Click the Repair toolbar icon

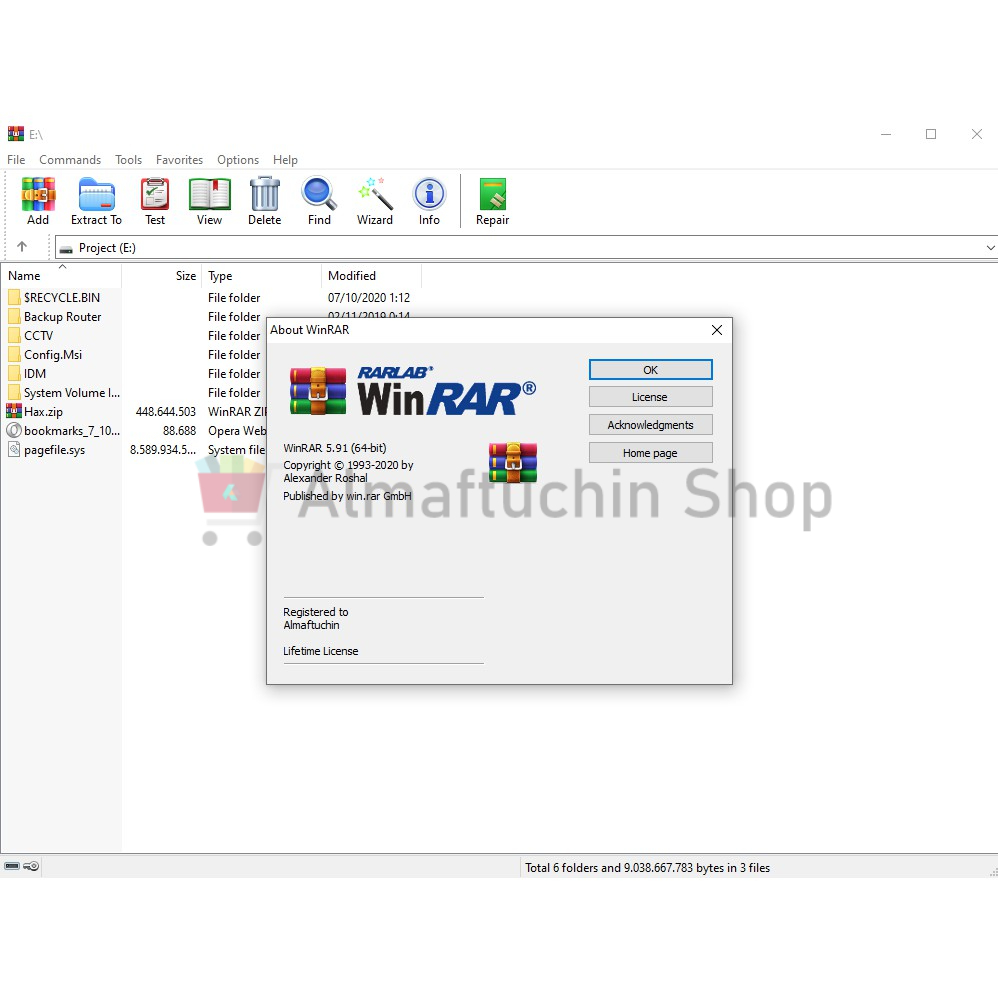coord(493,194)
